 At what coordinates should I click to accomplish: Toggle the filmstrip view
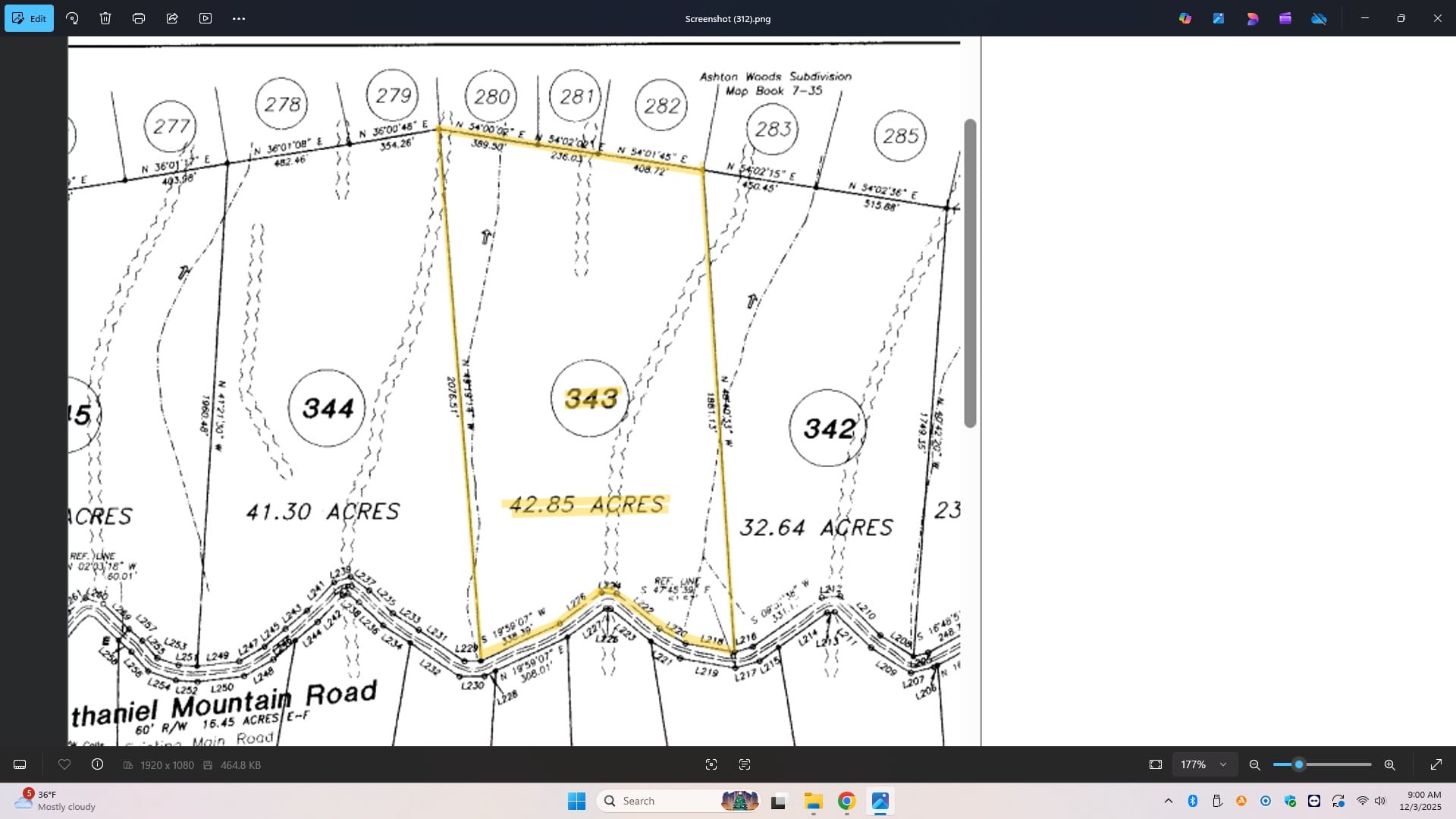(20, 764)
